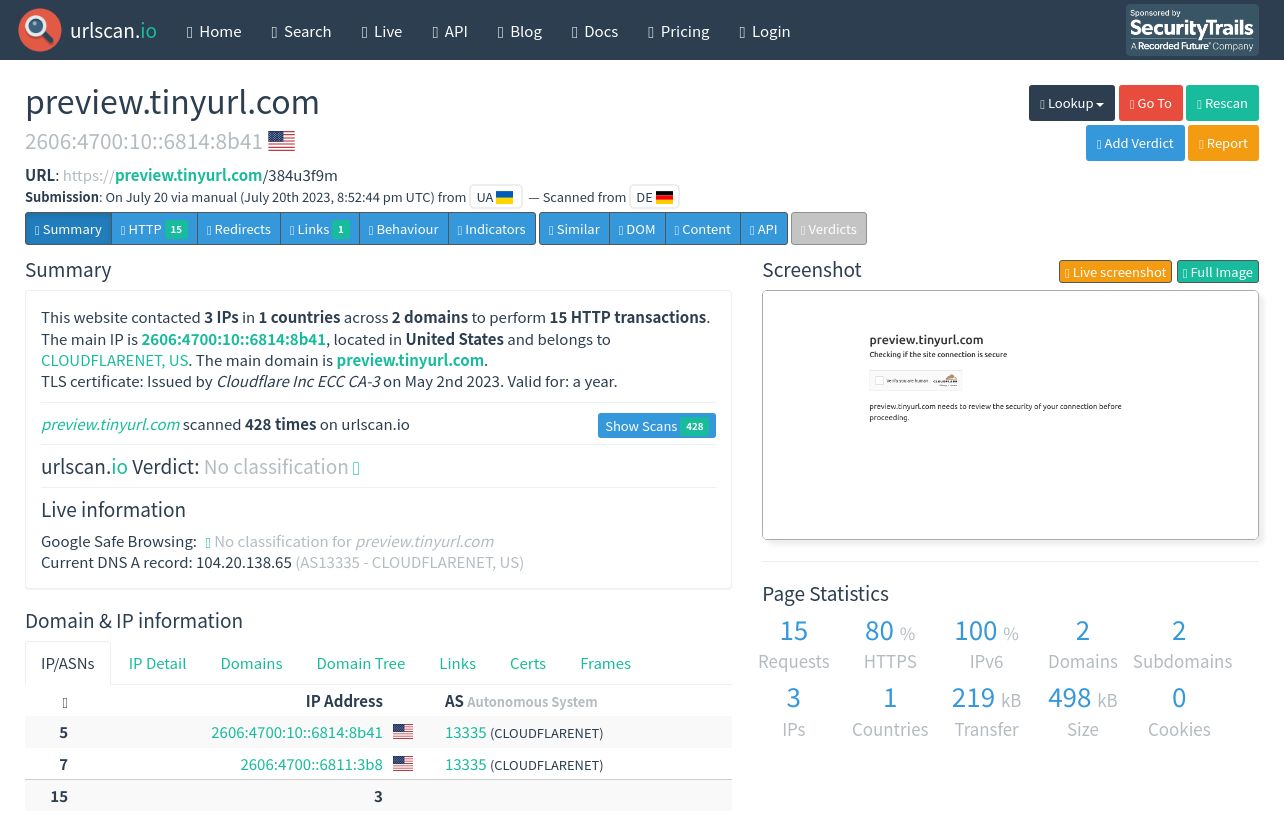Click the Ukraine flag in submission line
The image size is (1284, 834).
click(x=505, y=197)
